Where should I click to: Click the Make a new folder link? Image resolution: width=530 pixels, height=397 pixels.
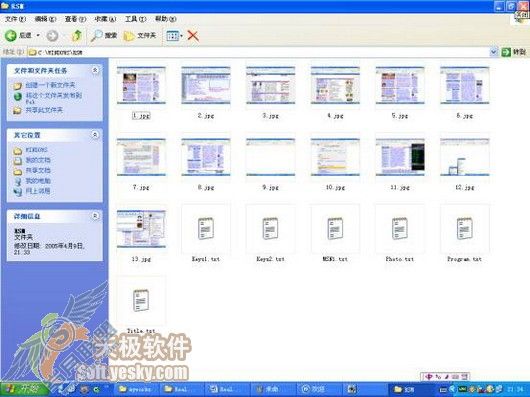pos(50,85)
